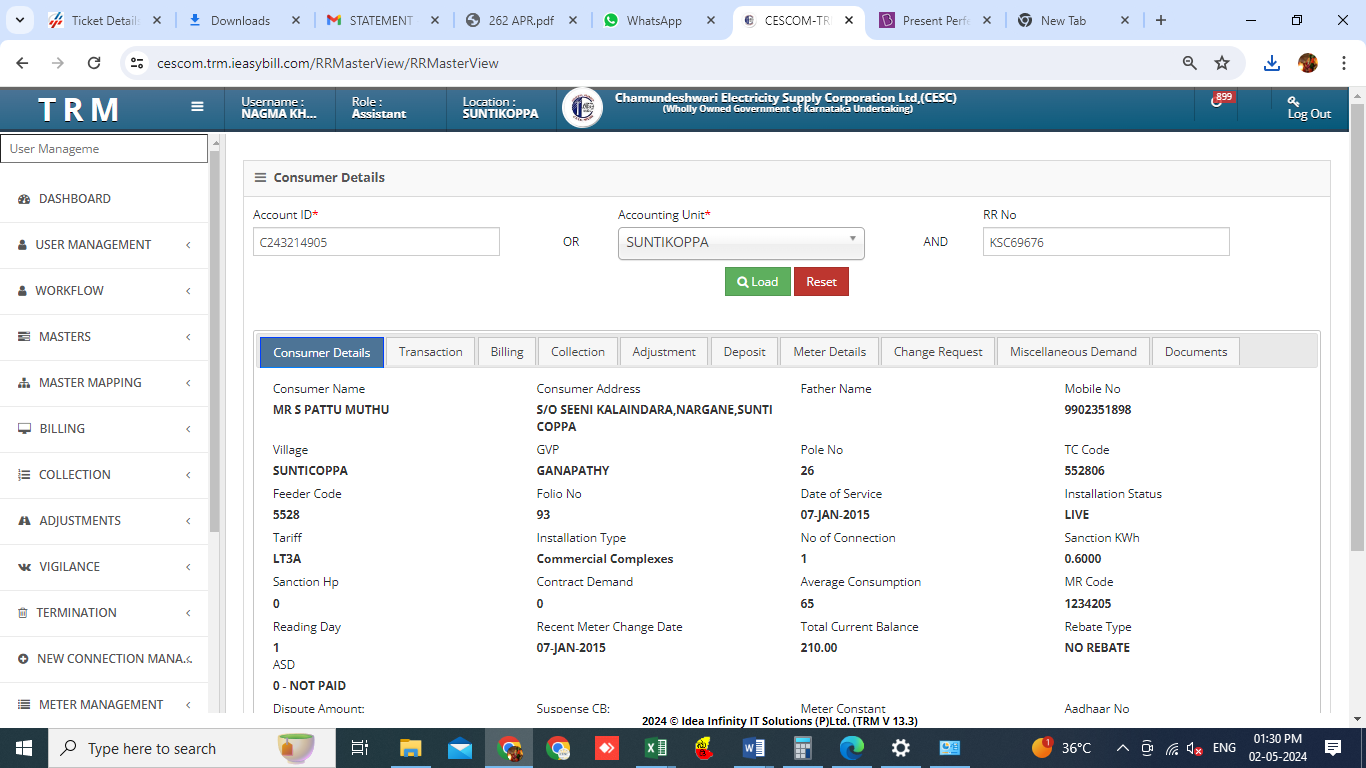Open Word from the taskbar
Viewport: 1366px width, 768px height.
[x=754, y=748]
